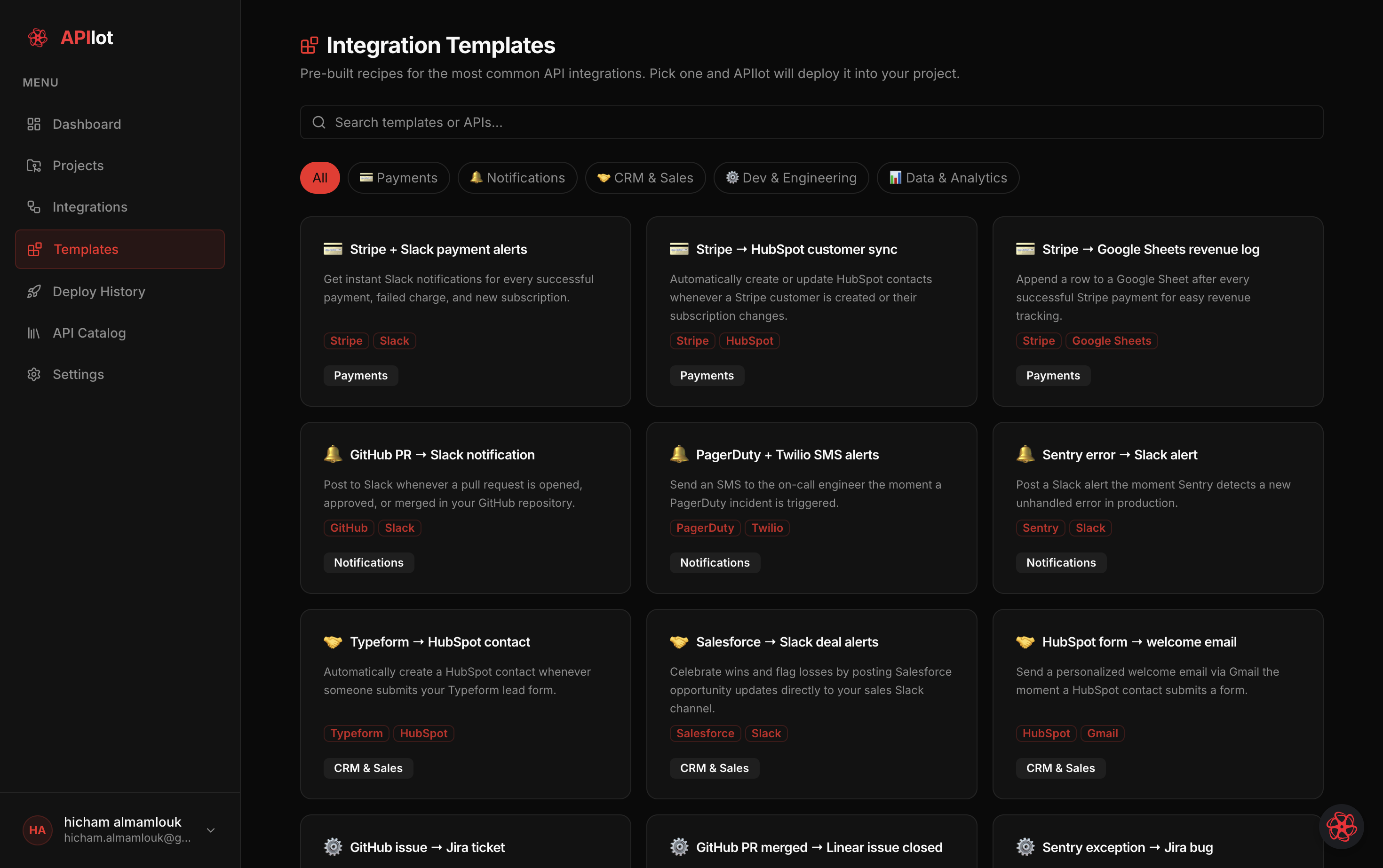Open Typeform → HubSpot contact template
This screenshot has height=868, width=1383.
click(465, 704)
